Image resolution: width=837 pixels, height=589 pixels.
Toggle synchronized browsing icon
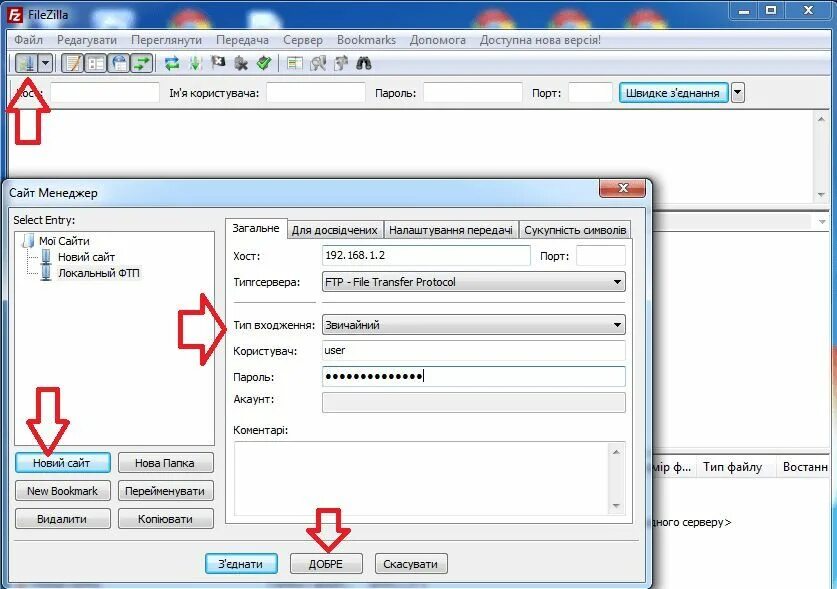[341, 64]
